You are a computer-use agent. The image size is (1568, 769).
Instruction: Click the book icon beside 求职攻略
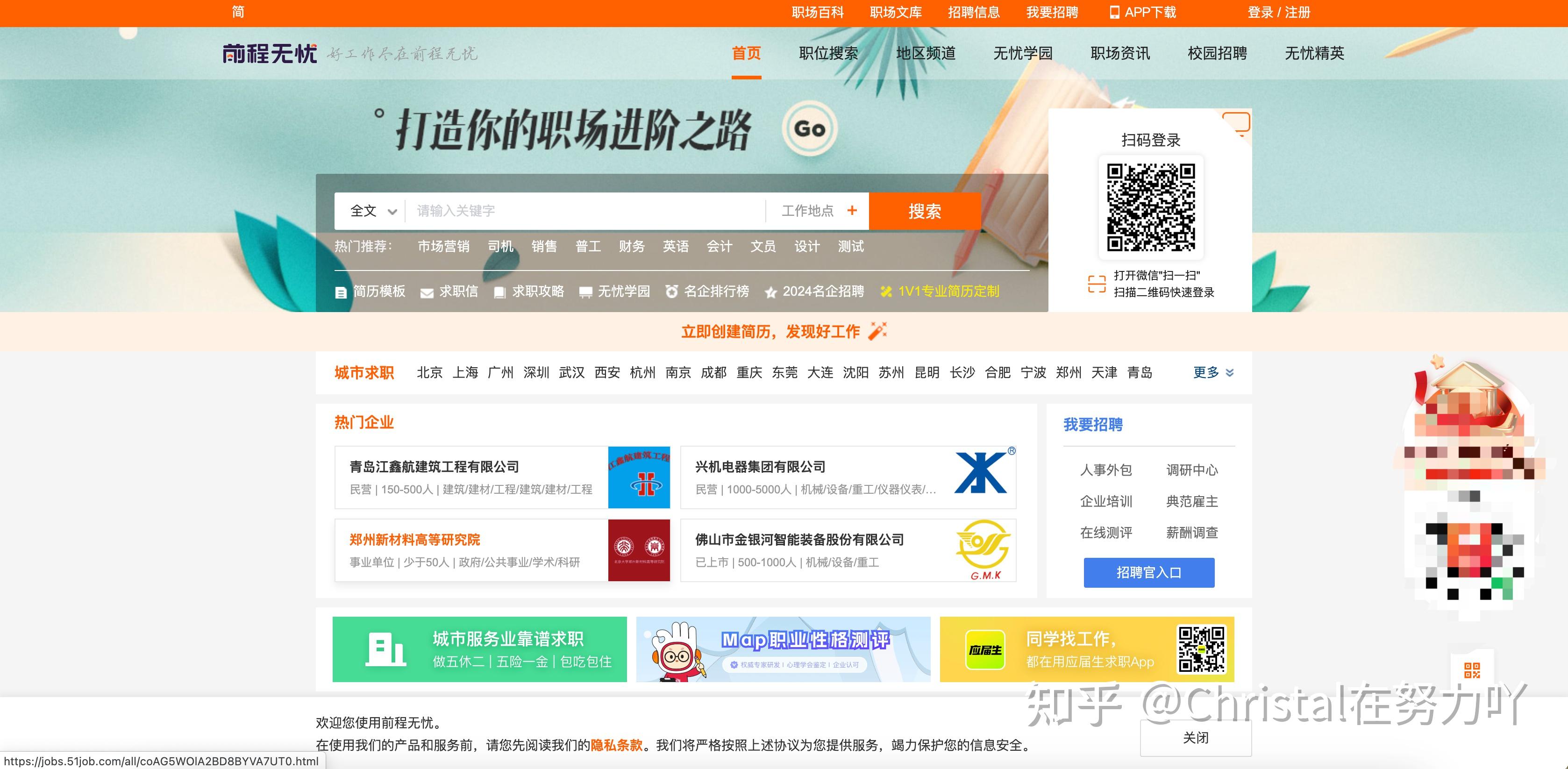pos(500,292)
